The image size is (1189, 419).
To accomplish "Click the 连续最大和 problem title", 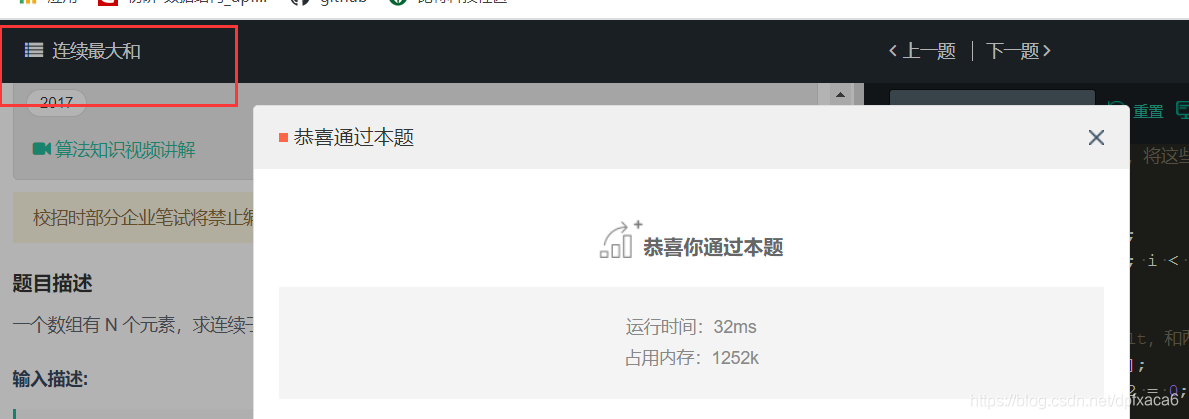I will click(x=96, y=51).
